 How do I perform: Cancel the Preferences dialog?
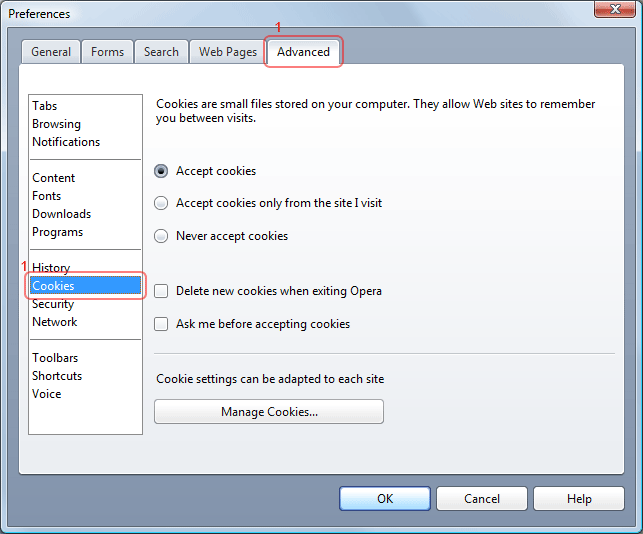482,498
